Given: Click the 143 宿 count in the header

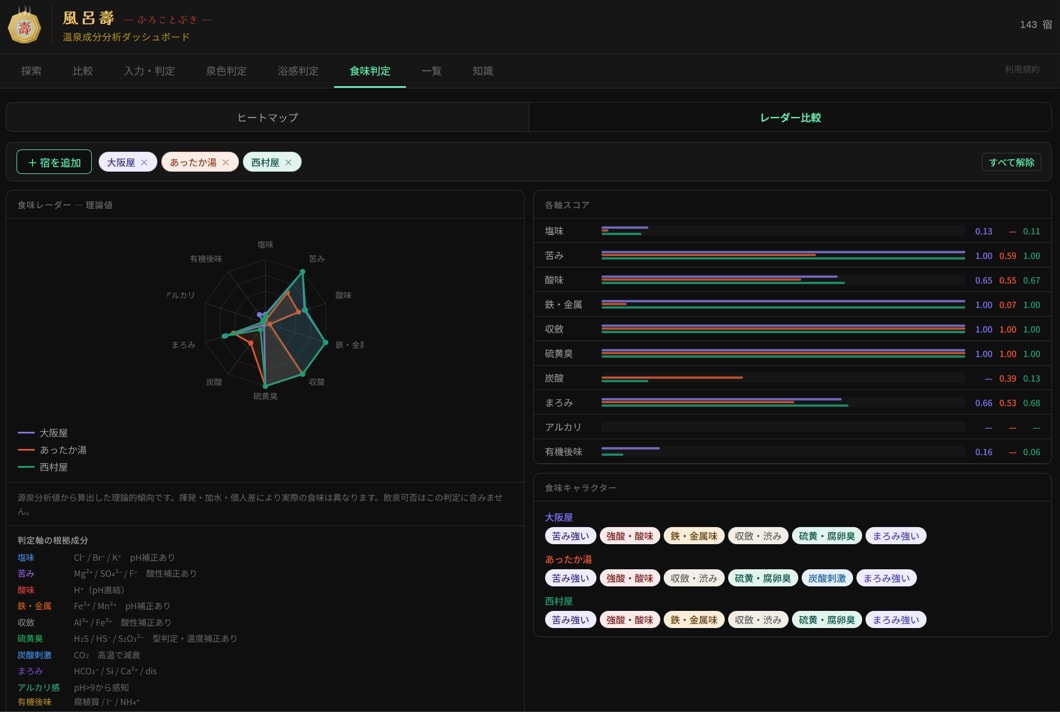Looking at the screenshot, I should coord(1036,24).
